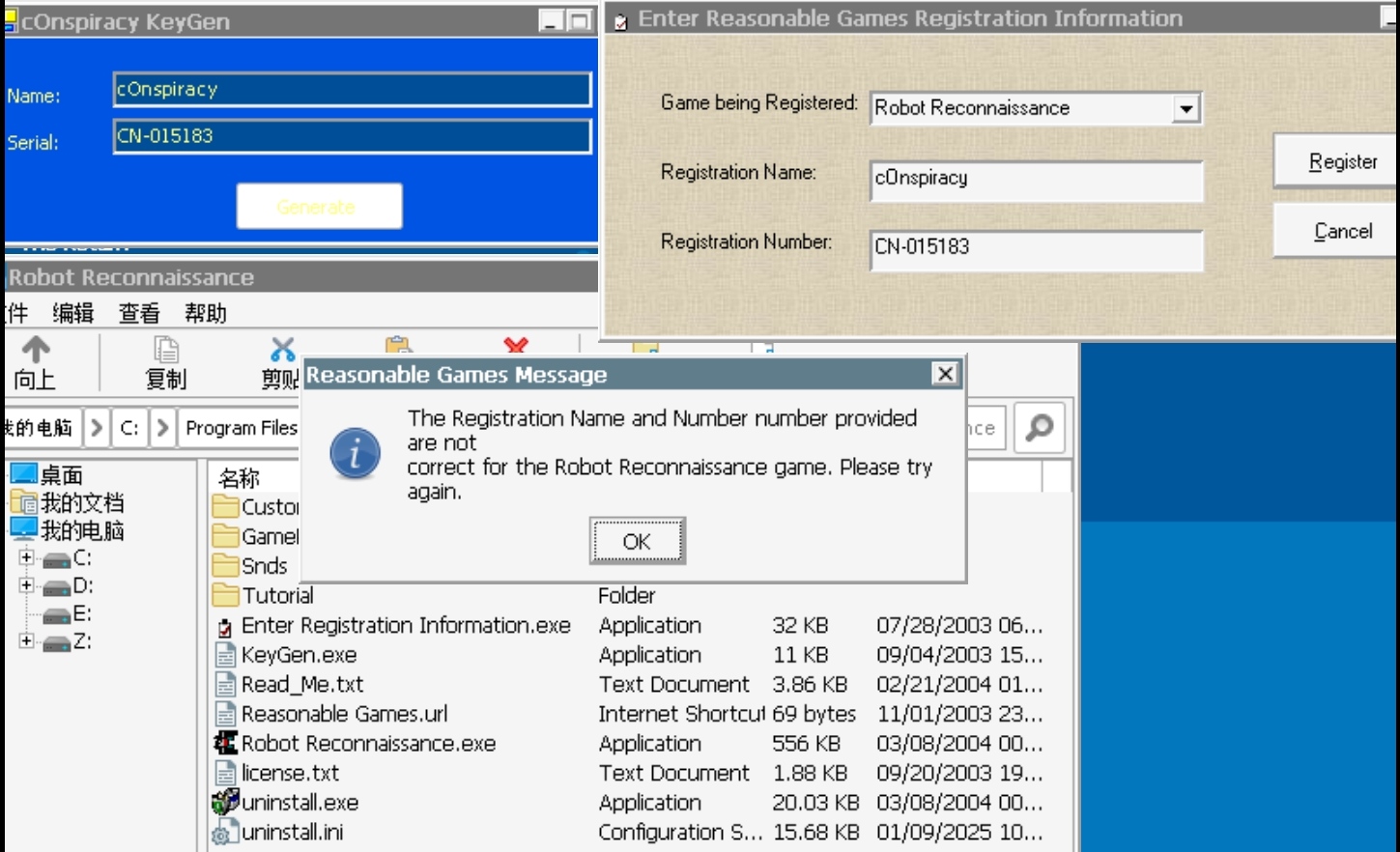
Task: Click the magnifier search icon in file manager
Action: (1040, 427)
